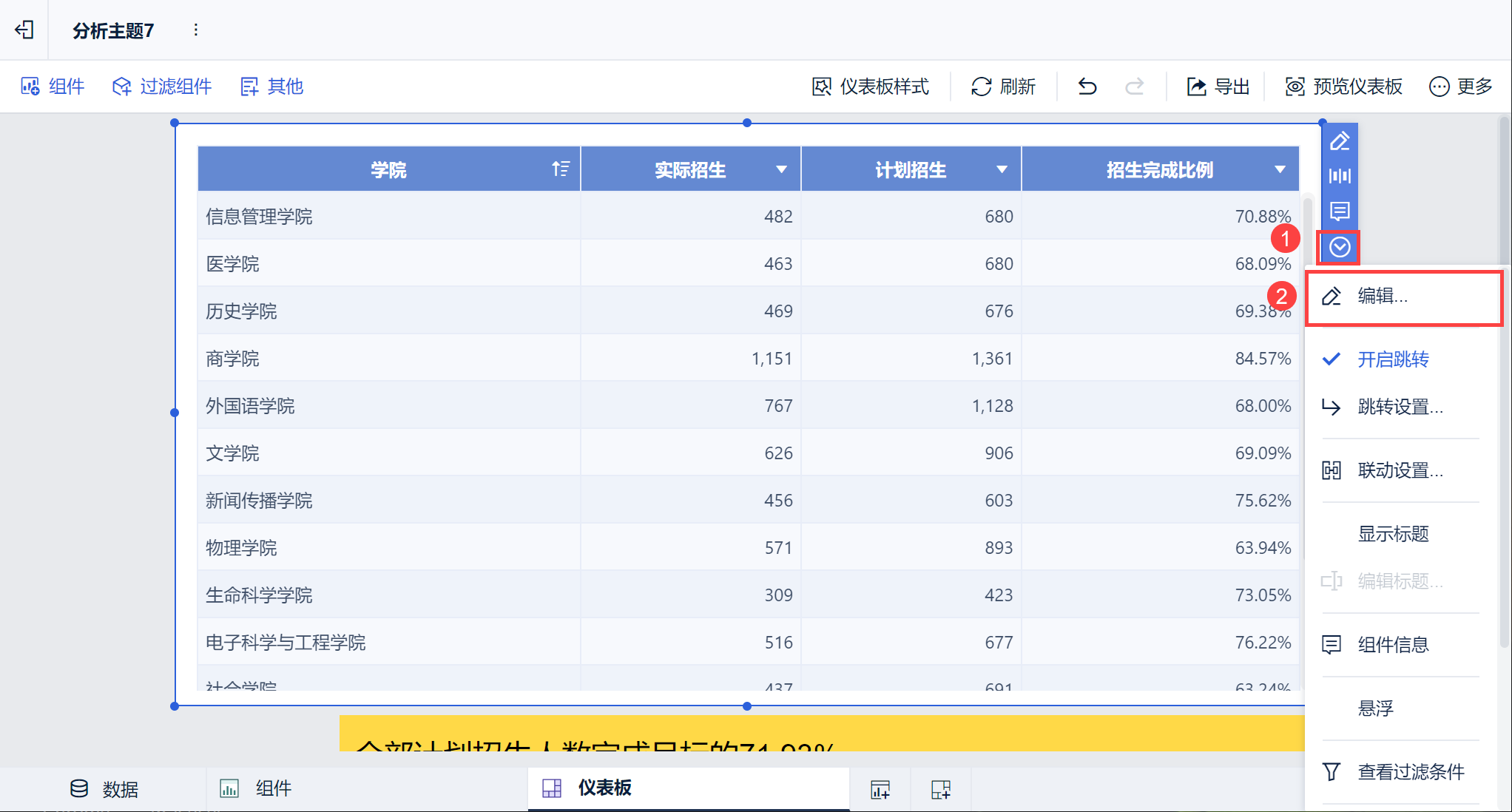The height and width of the screenshot is (812, 1512).
Task: Click the chart type icon on component toolbar
Action: [1340, 176]
